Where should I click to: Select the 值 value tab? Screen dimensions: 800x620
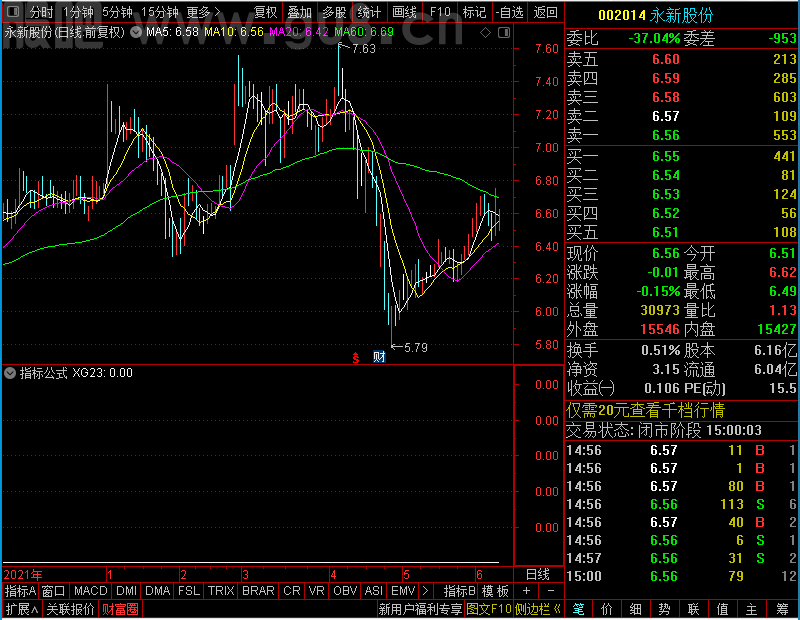(x=722, y=609)
